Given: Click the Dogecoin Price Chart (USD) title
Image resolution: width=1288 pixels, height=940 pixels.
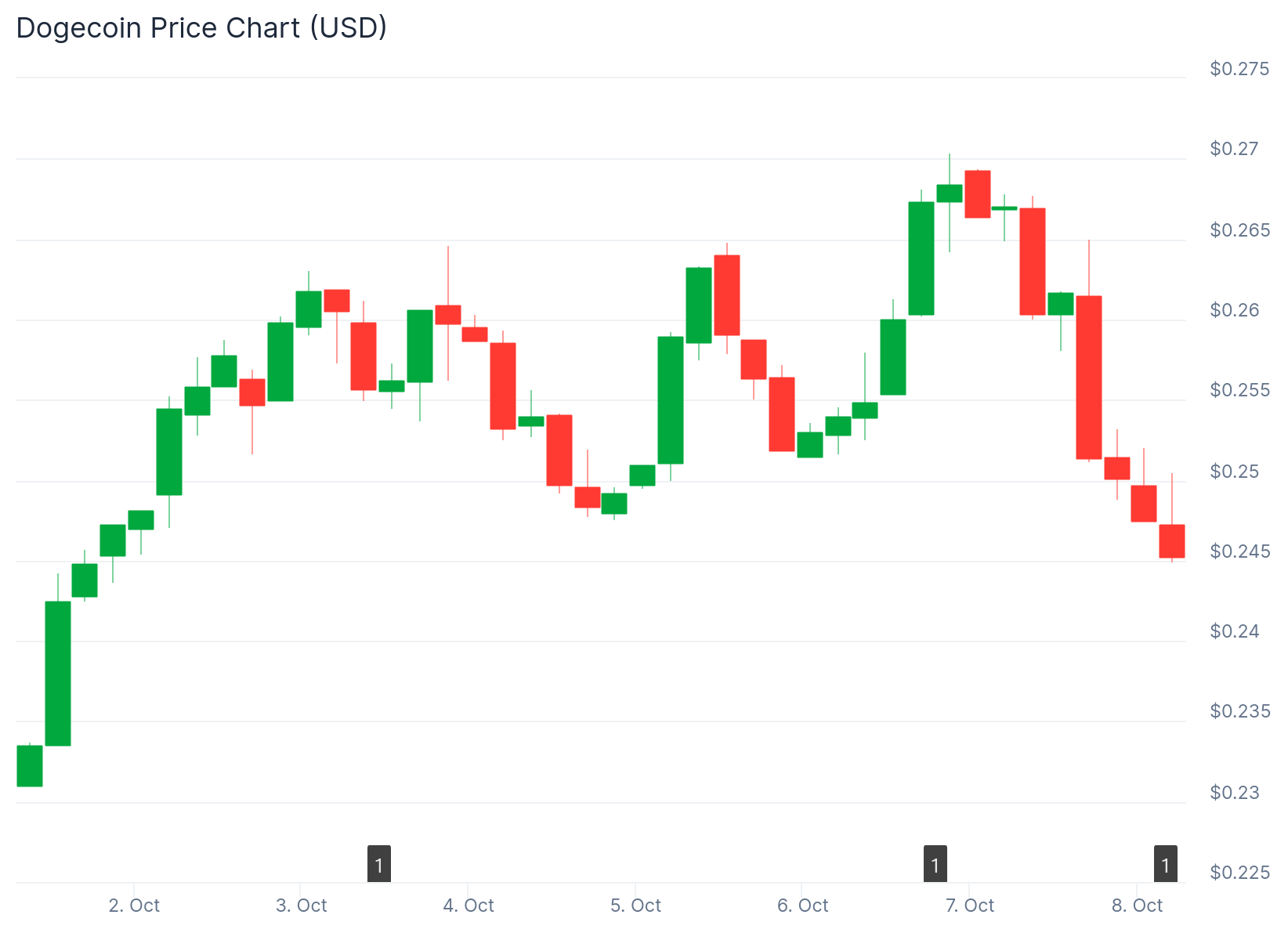Looking at the screenshot, I should [x=201, y=28].
